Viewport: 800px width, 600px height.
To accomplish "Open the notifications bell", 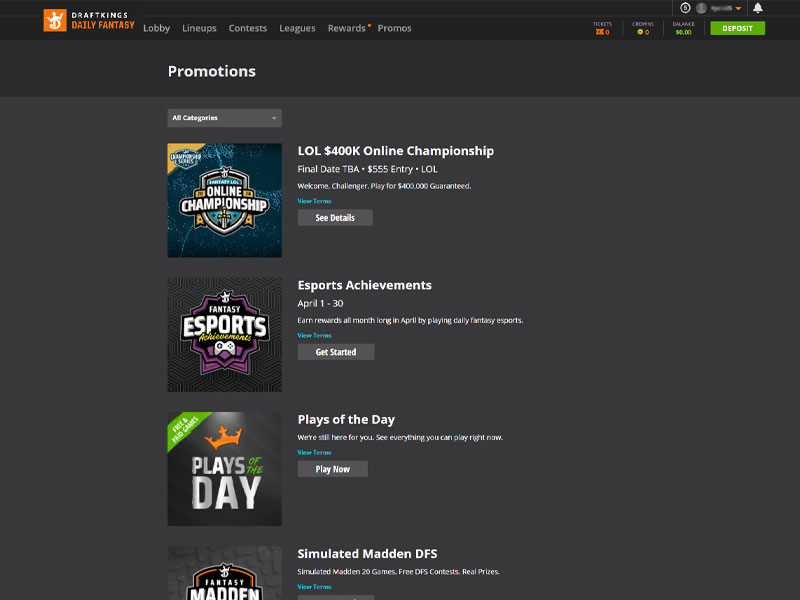I will (x=758, y=8).
